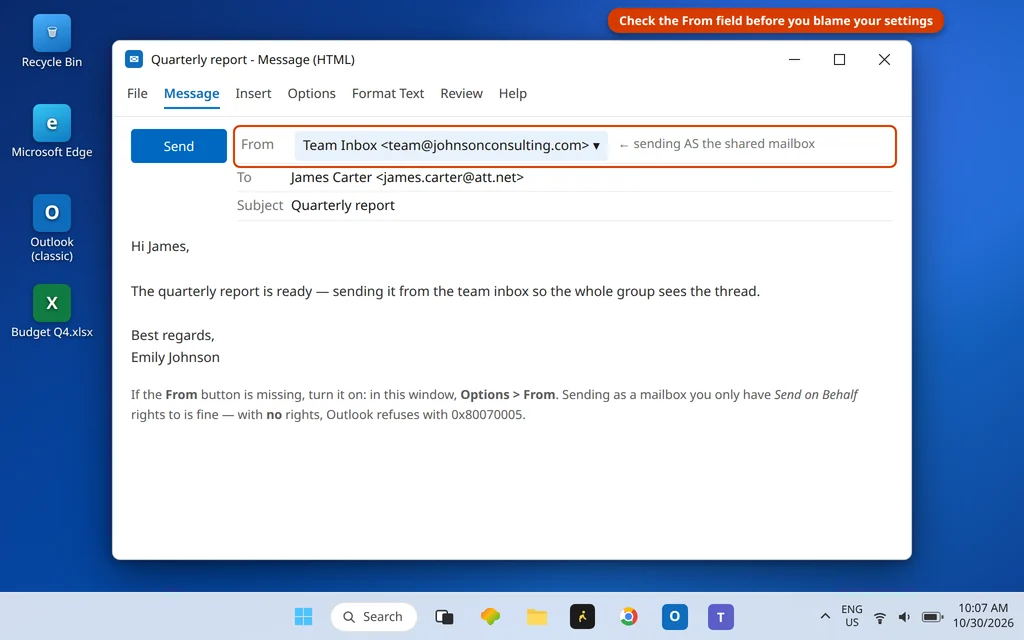Click the From field label

point(257,144)
